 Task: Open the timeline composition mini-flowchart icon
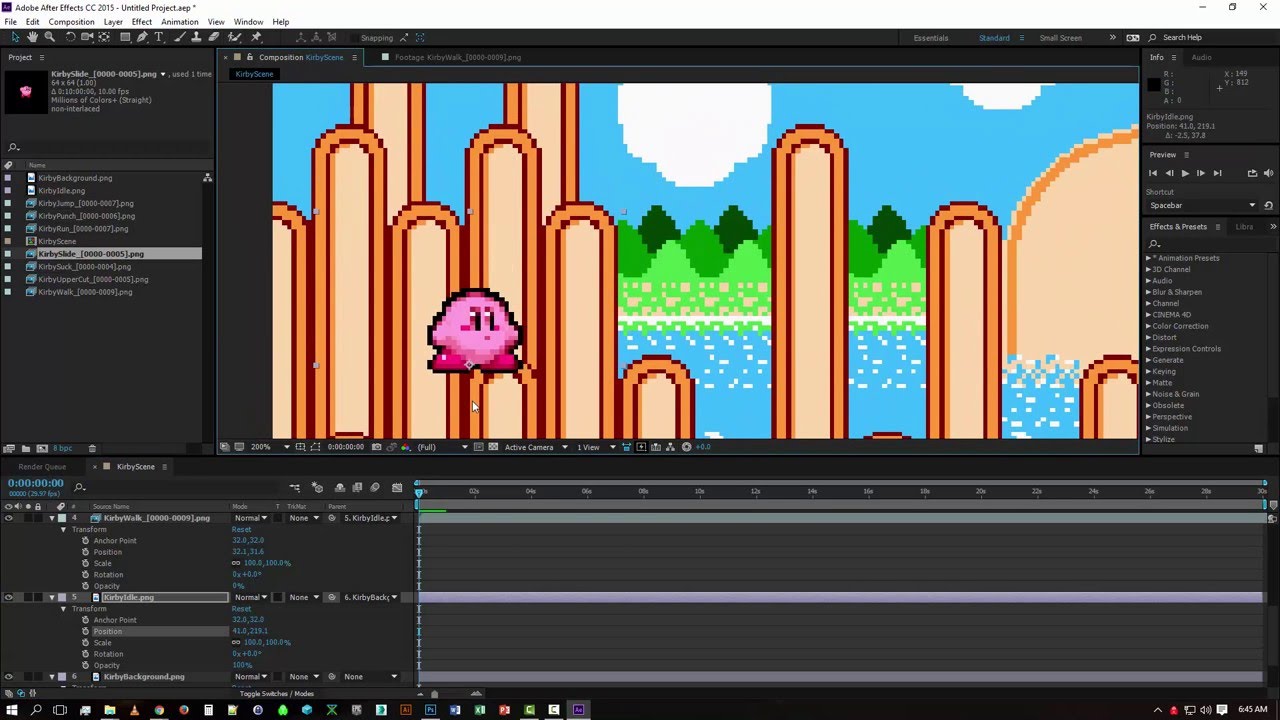pos(295,488)
